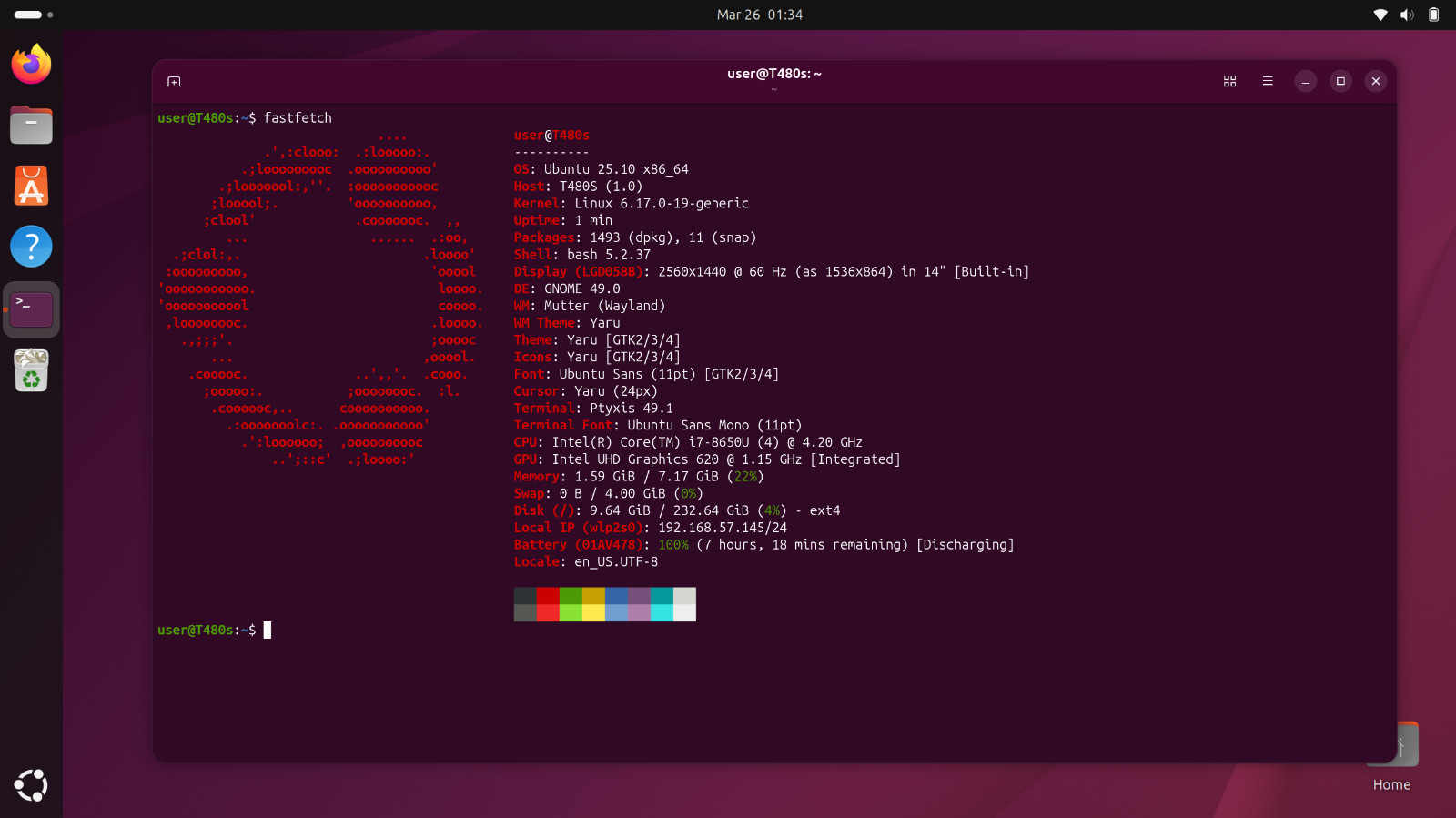Click the Terminal icon in the dock
Viewport: 1456px width, 818px height.
31,309
